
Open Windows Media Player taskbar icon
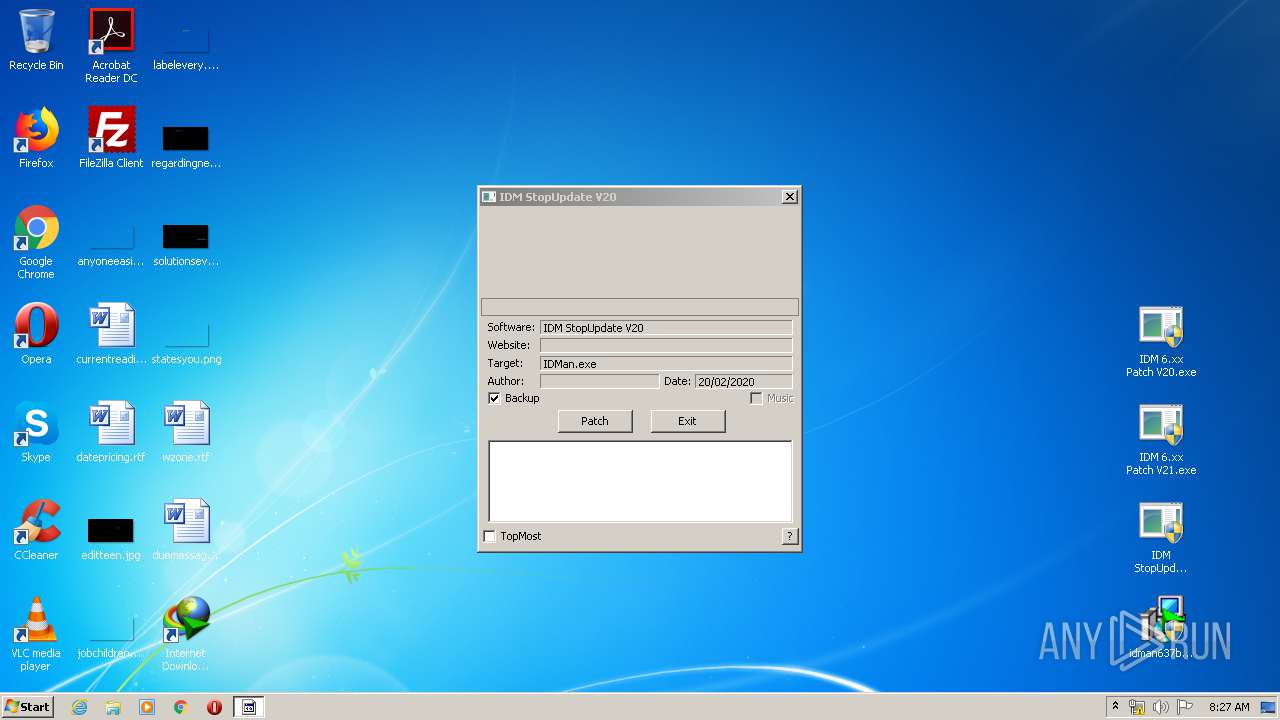(147, 707)
